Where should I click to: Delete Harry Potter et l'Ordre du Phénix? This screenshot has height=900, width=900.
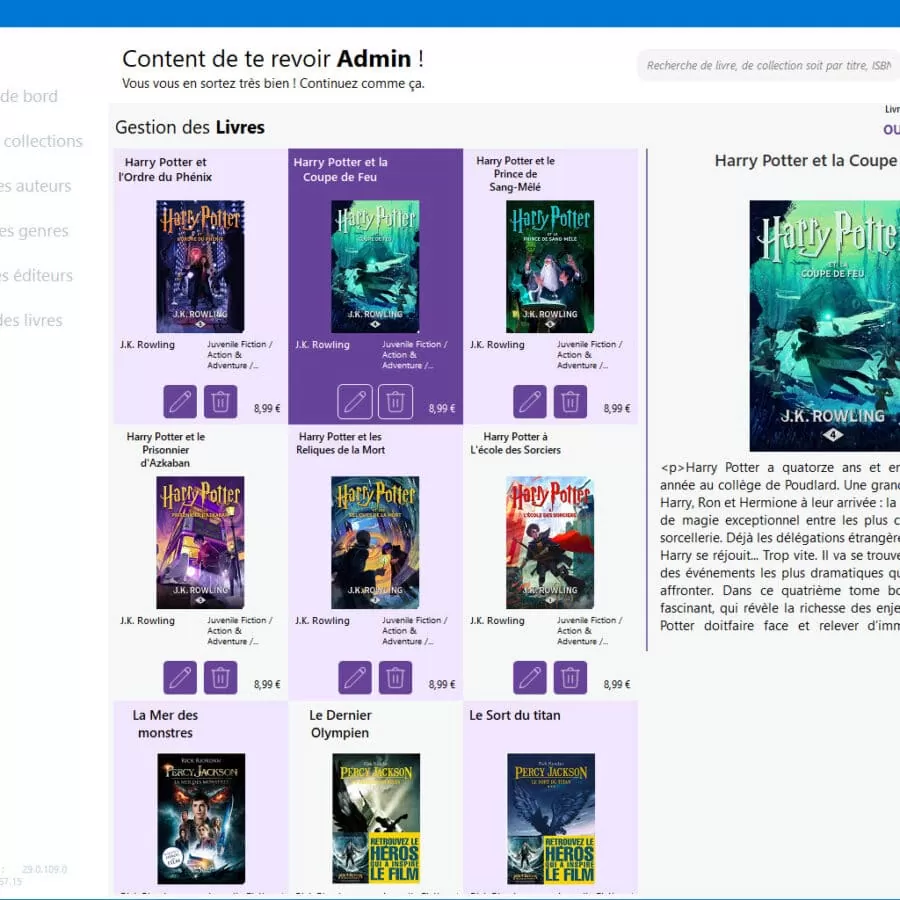pos(220,401)
